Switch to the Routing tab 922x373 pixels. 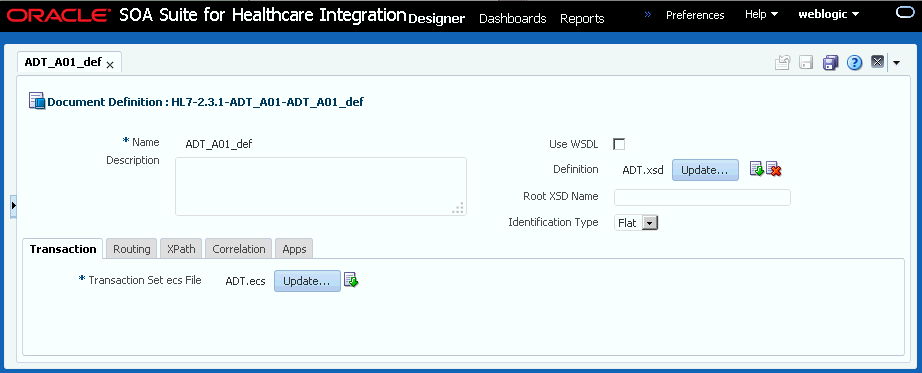coord(132,249)
